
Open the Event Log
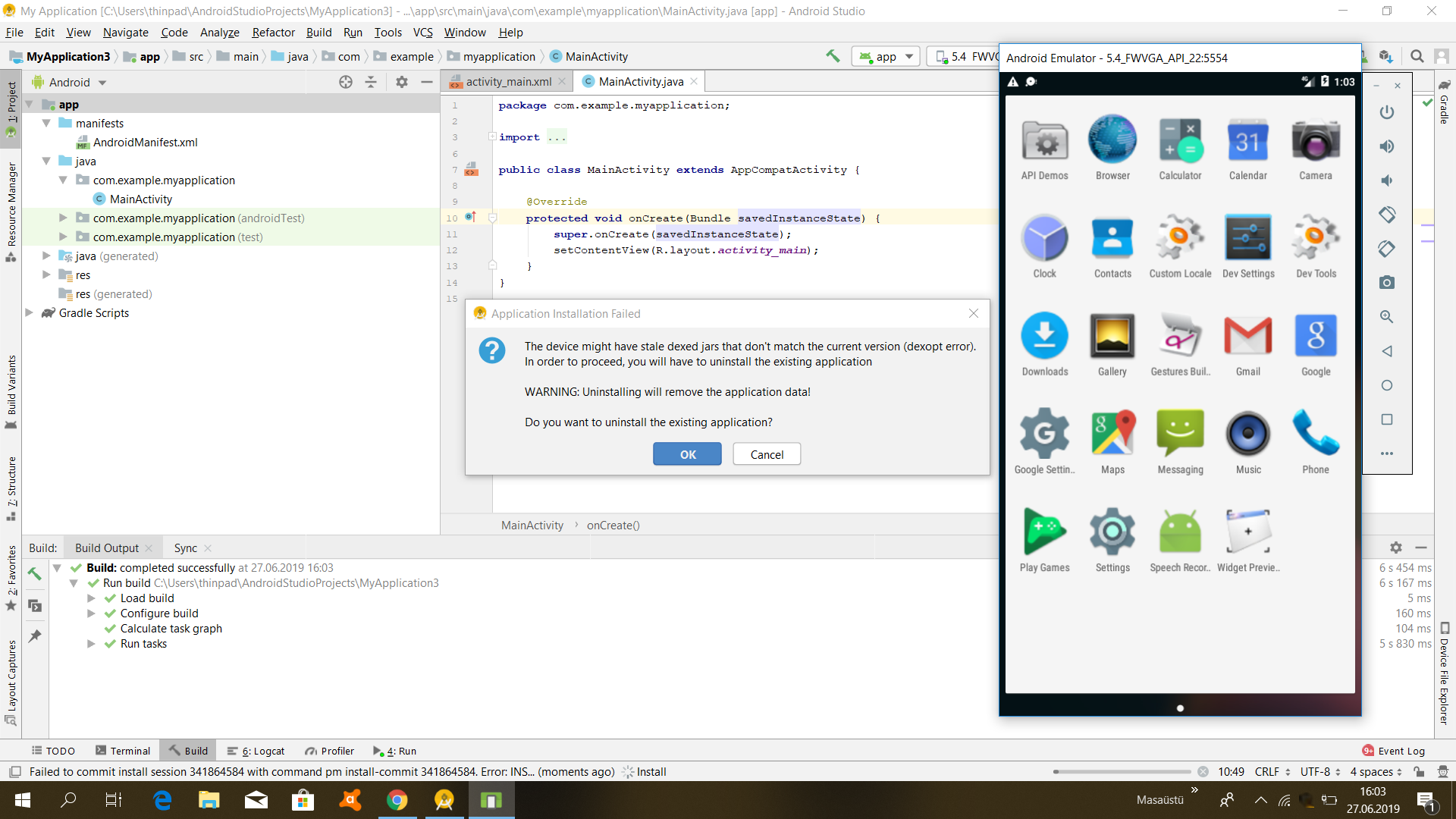pos(1394,751)
